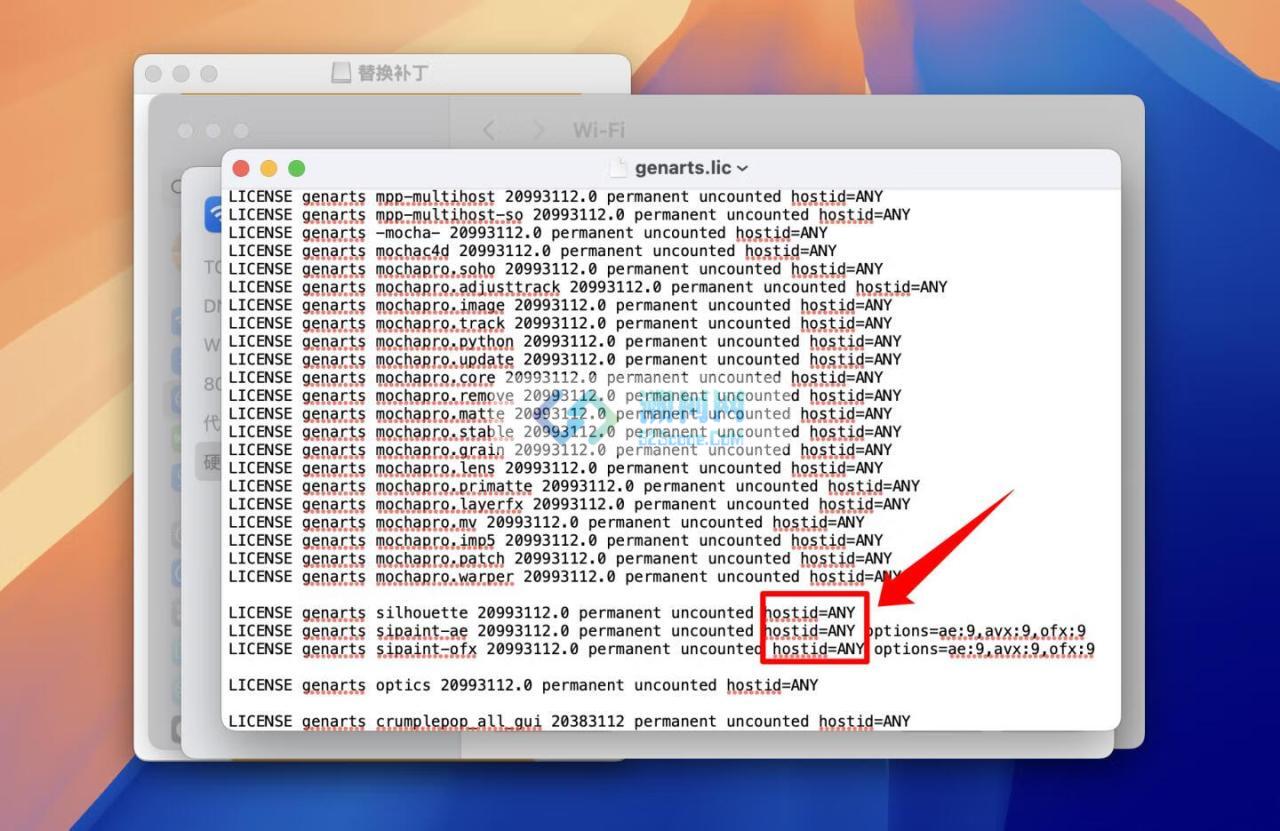Click 'mochapro.core' in the license text
This screenshot has height=831, width=1280.
coord(435,377)
